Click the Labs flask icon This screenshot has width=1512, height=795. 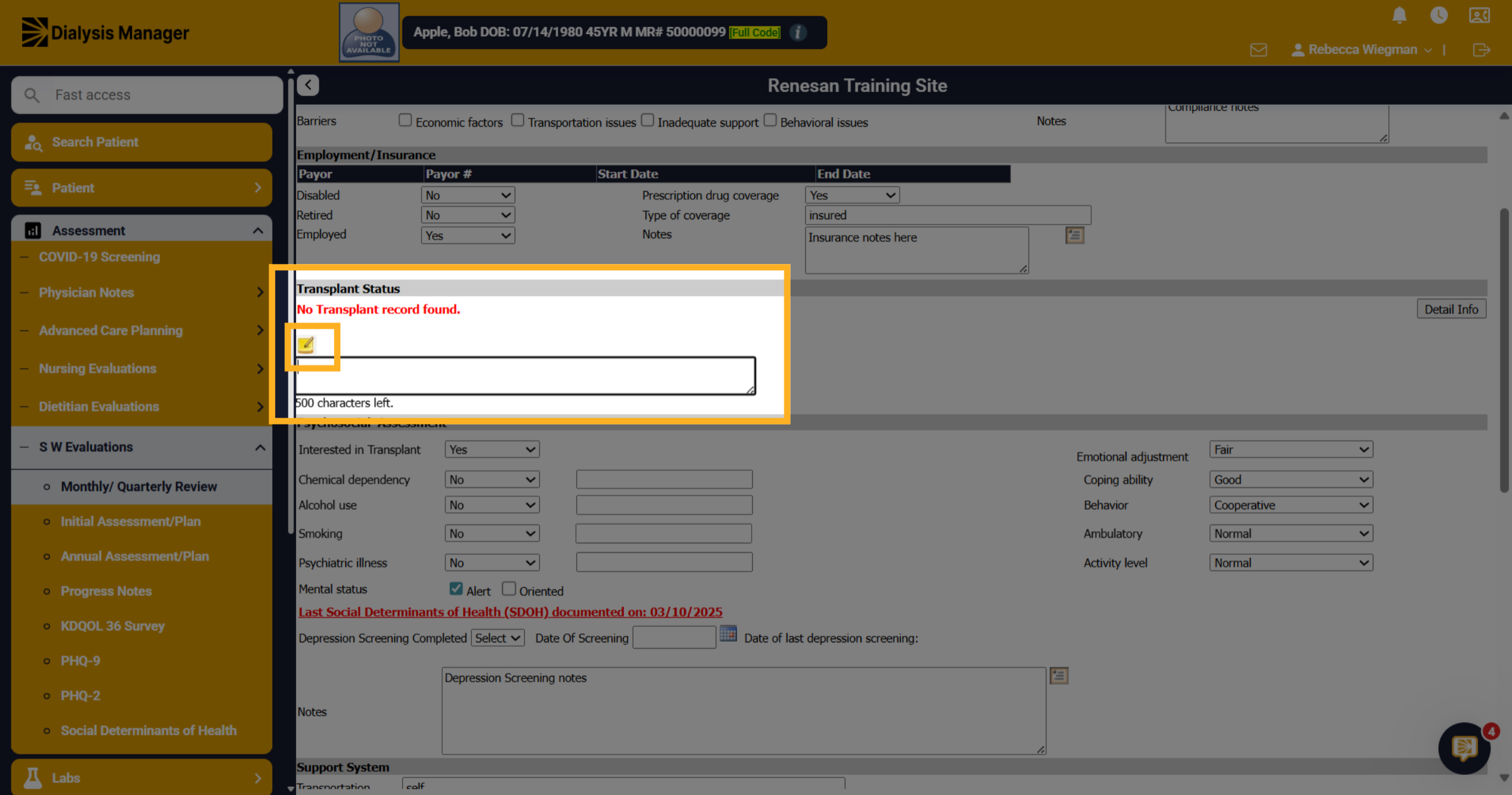click(33, 778)
